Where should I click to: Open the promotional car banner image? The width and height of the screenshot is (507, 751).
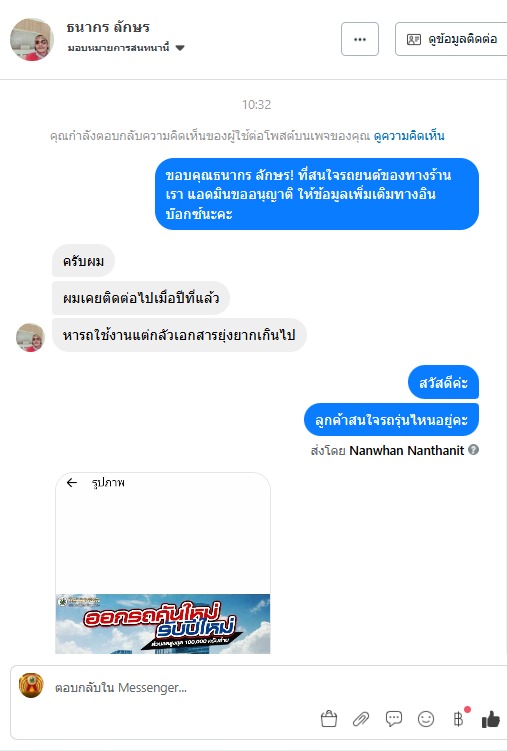[x=163, y=624]
